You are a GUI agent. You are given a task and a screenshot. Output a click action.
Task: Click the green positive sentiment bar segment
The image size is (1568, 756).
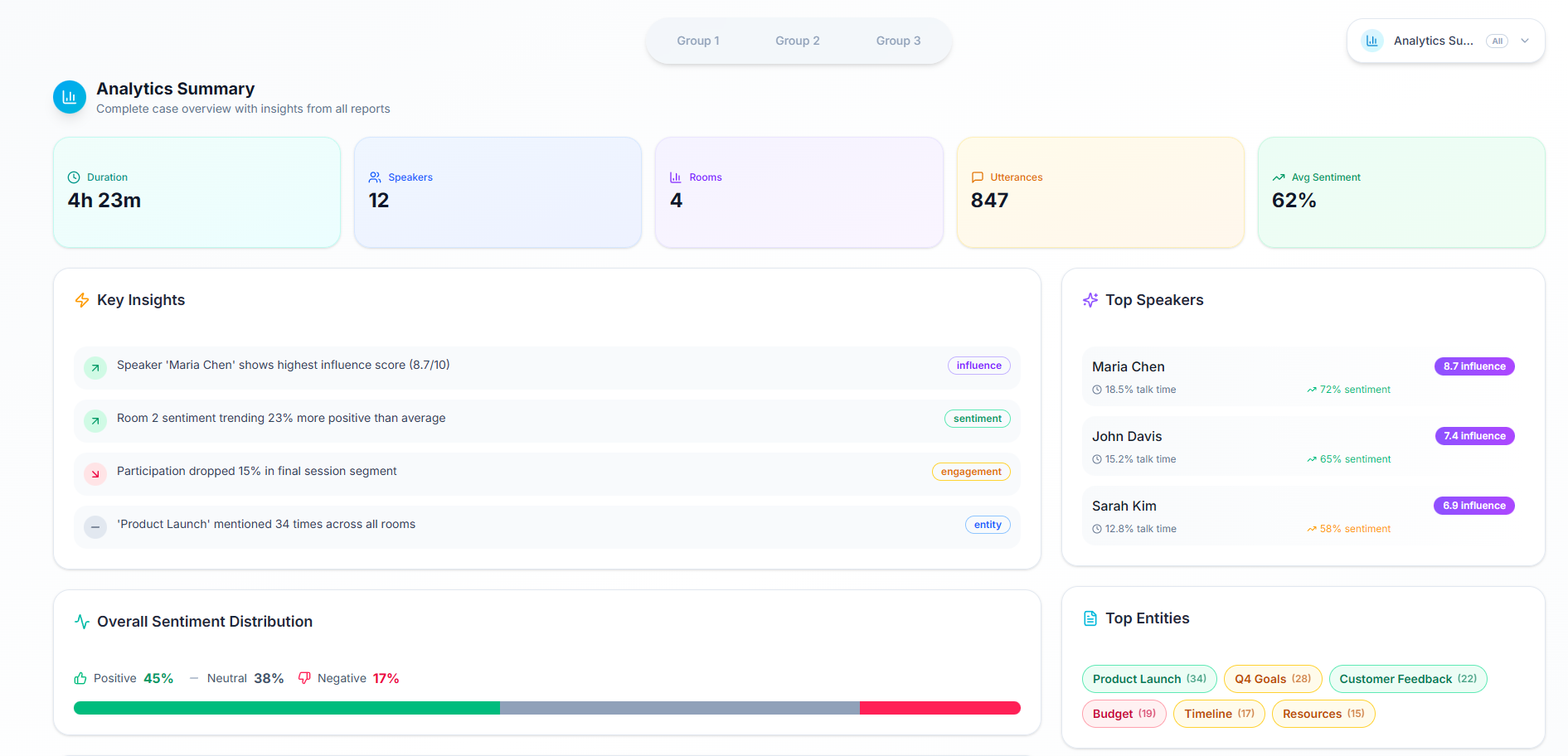tap(287, 708)
